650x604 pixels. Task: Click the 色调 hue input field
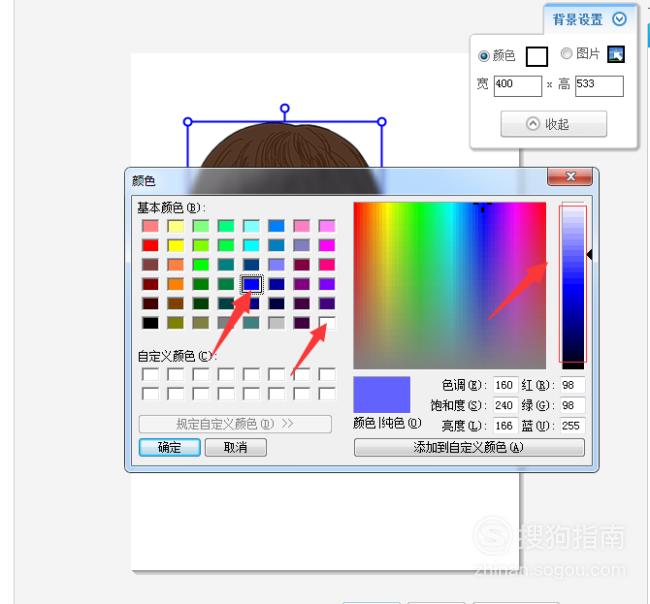(505, 385)
